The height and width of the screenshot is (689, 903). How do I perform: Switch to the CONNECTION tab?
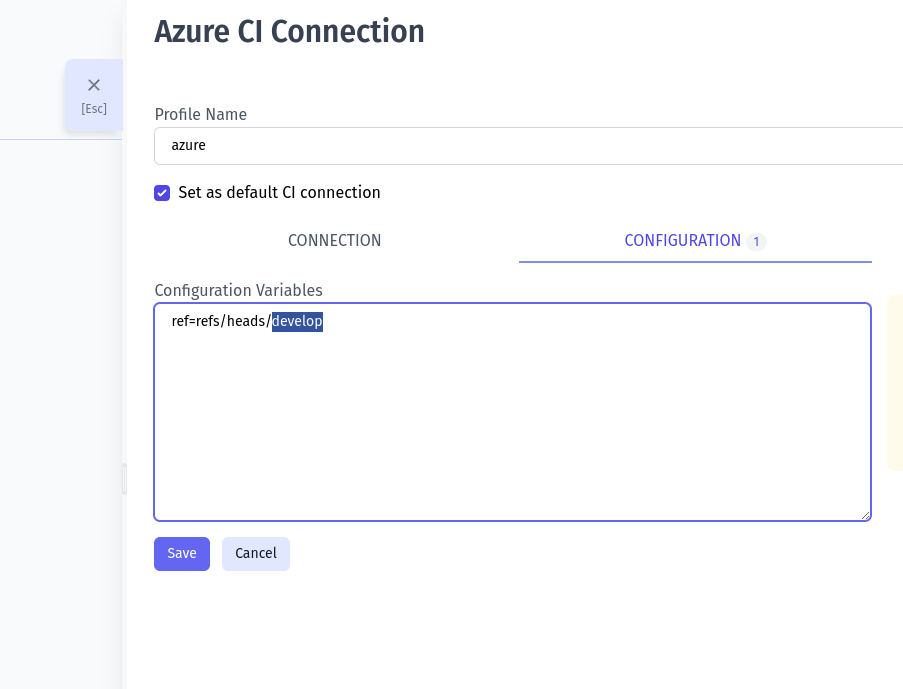pos(334,241)
